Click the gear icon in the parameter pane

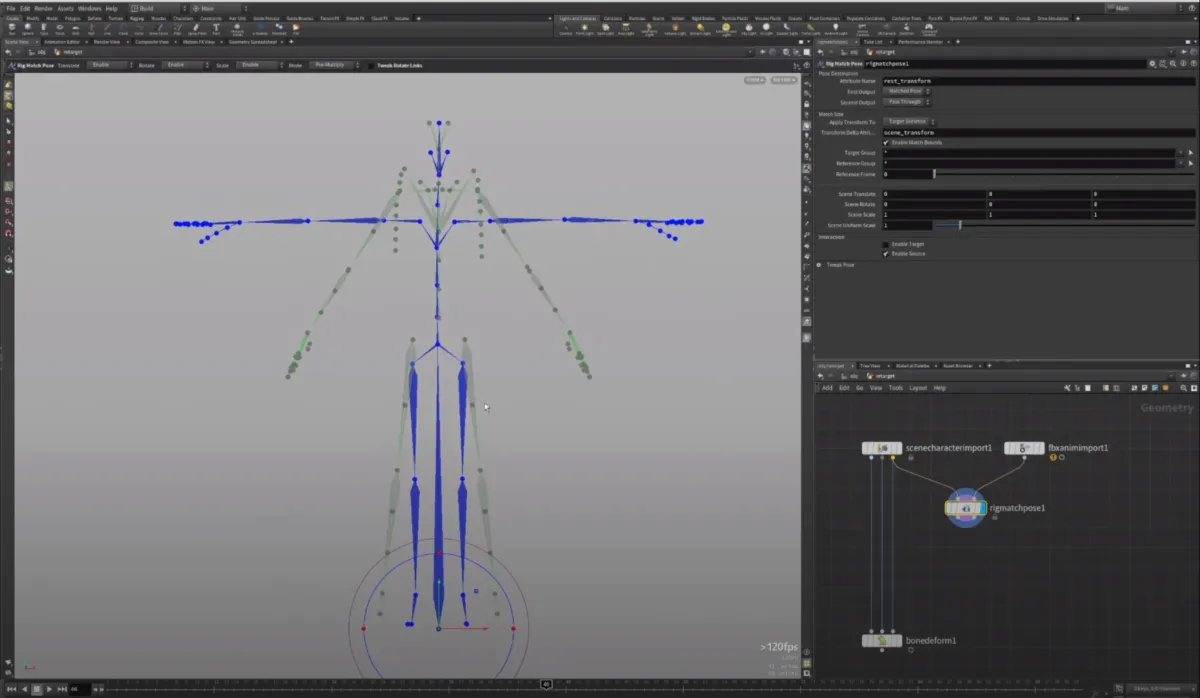click(1152, 63)
